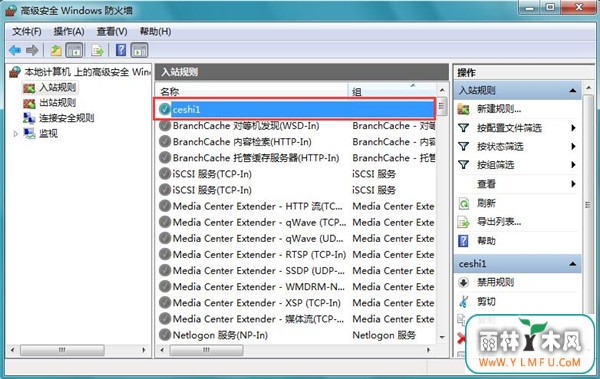Toggle the show/hide action pane toolbar icon
Viewport: 600px width, 379px height.
coord(139,50)
